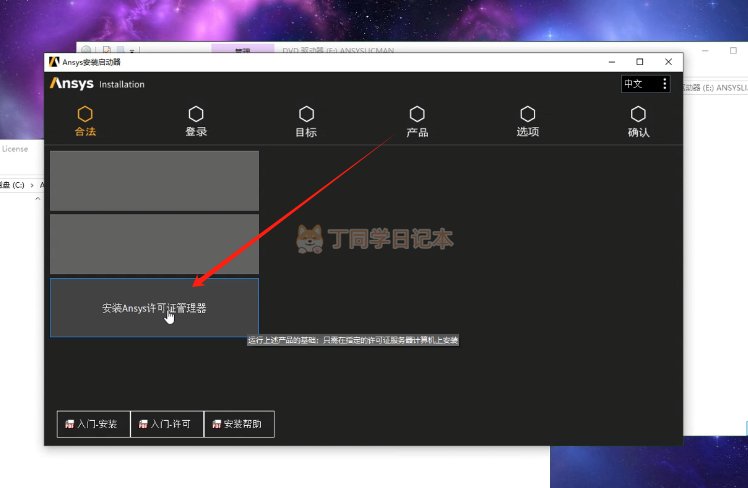Expand the chevron after (C:) in Explorer path
Screen dimensions: 748x488
click(x=32, y=185)
